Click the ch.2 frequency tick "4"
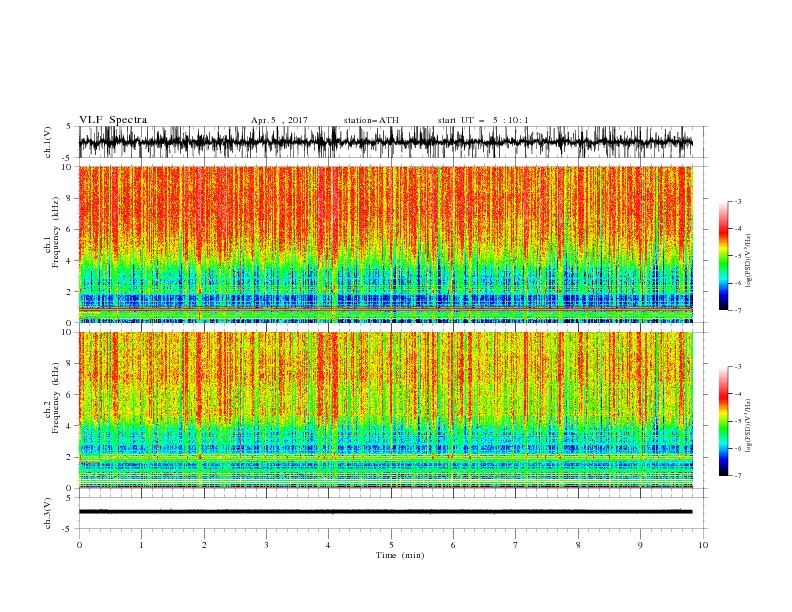 point(69,426)
